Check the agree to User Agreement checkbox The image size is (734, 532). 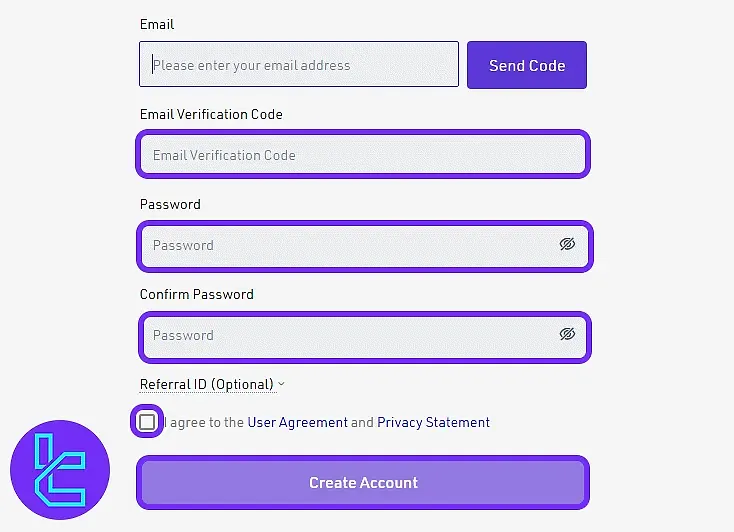pos(147,421)
